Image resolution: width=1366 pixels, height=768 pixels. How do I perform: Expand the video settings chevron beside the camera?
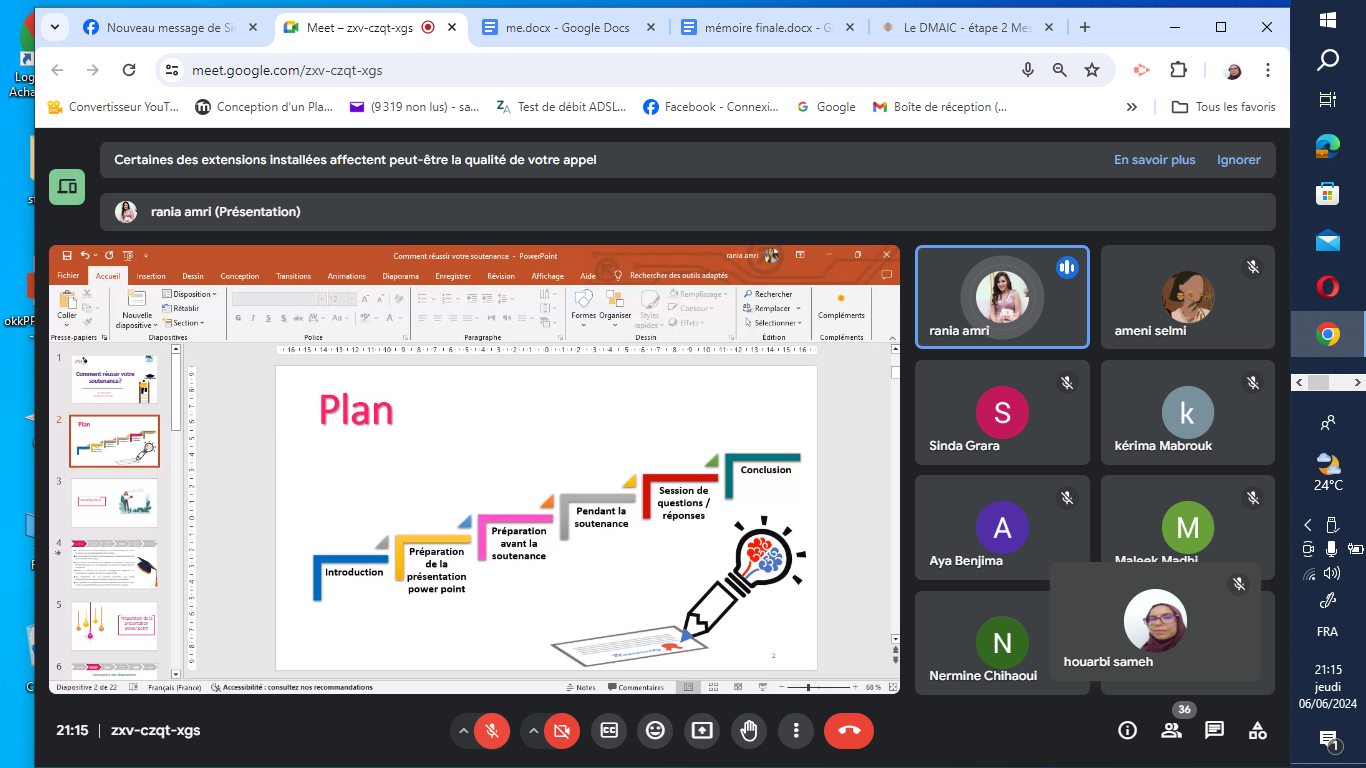pyautogui.click(x=533, y=731)
